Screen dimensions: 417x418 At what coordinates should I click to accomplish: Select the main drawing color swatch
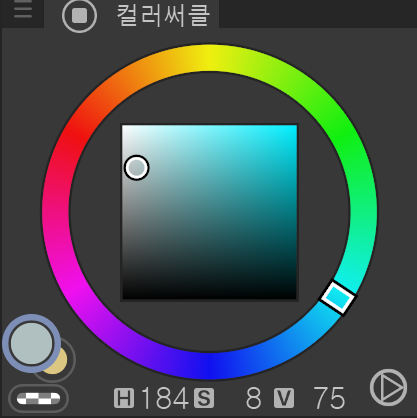coord(32,343)
